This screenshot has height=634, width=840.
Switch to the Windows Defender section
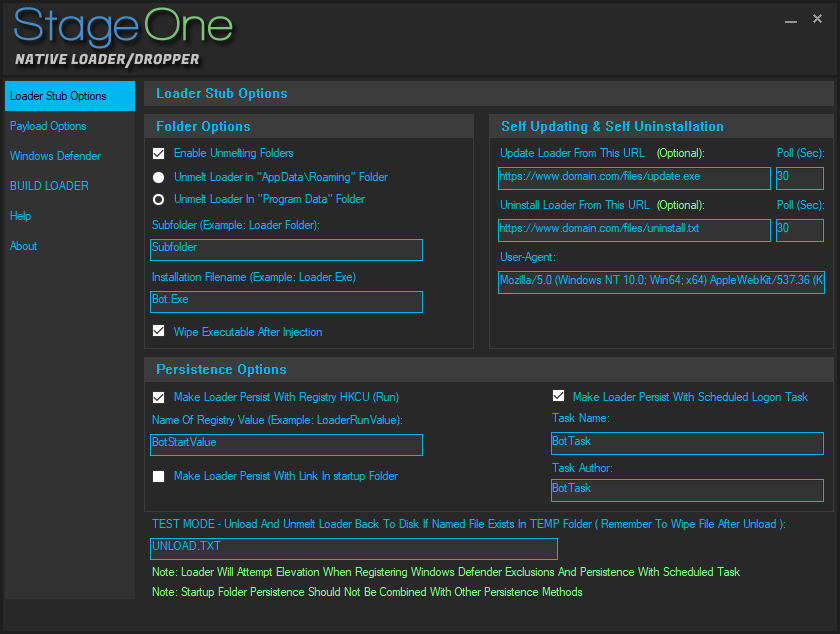[55, 156]
